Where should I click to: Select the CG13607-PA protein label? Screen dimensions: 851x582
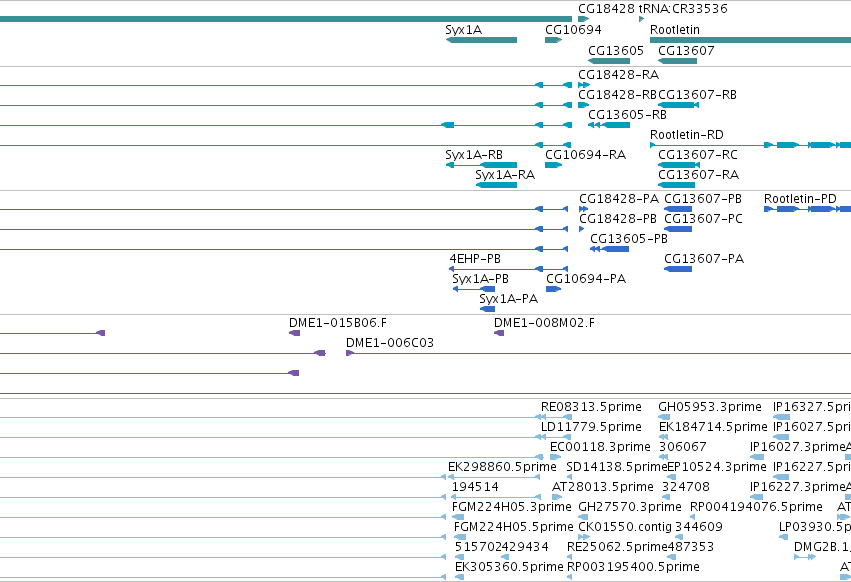704,259
